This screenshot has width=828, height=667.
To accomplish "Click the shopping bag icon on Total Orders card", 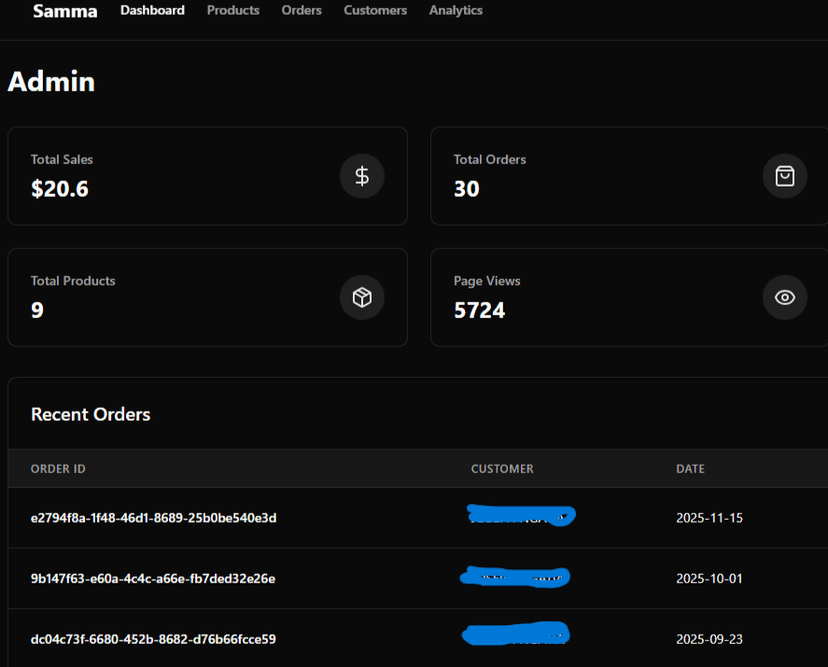I will (x=785, y=175).
